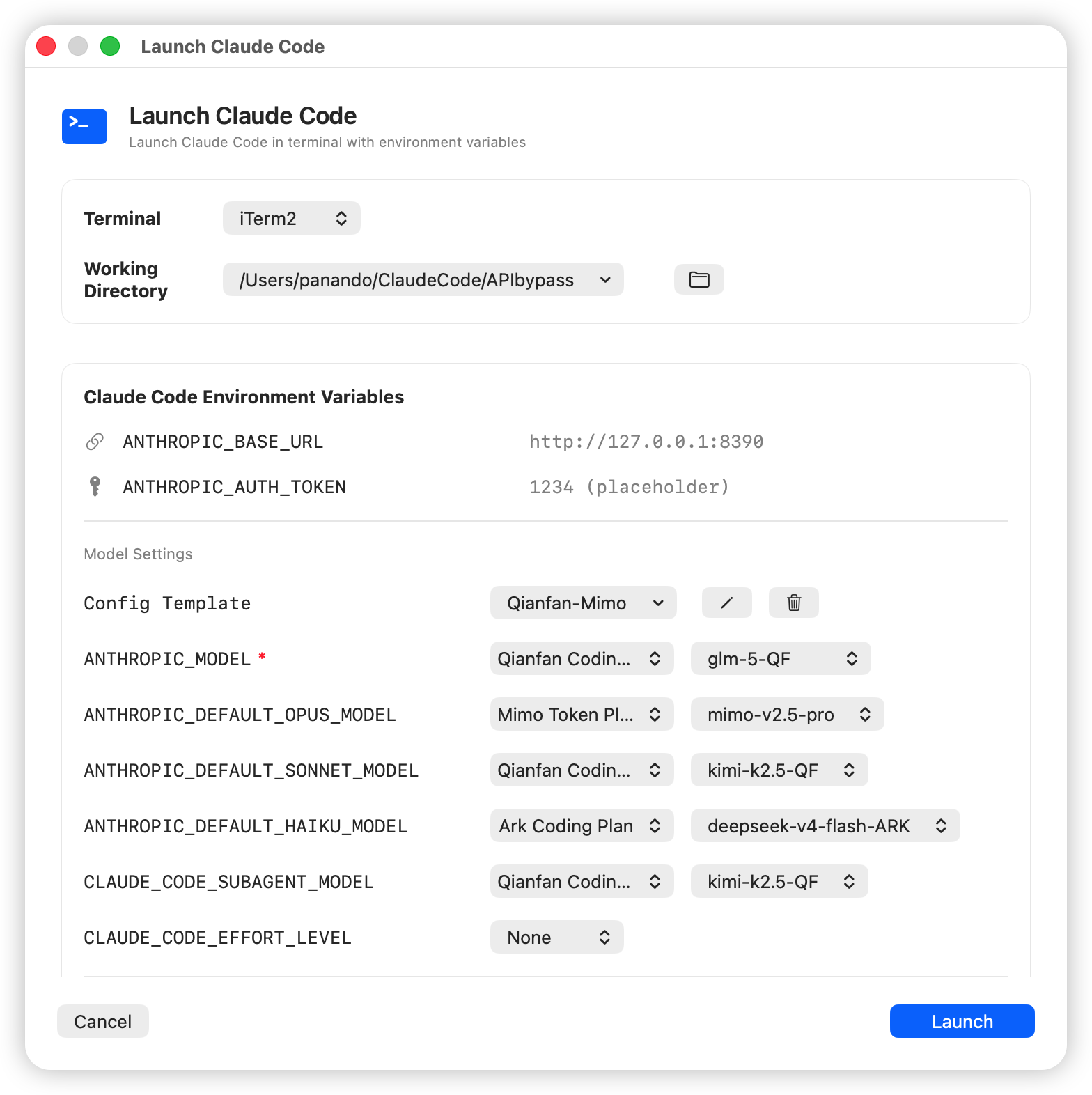Click the key icon beside ANTHROPIC_AUTH_TOKEN
Viewport: 1092px width, 1095px height.
click(x=95, y=486)
